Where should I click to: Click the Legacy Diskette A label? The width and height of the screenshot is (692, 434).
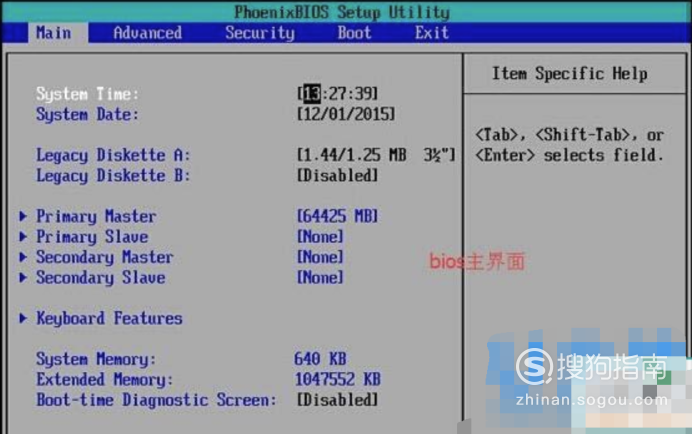(x=113, y=155)
